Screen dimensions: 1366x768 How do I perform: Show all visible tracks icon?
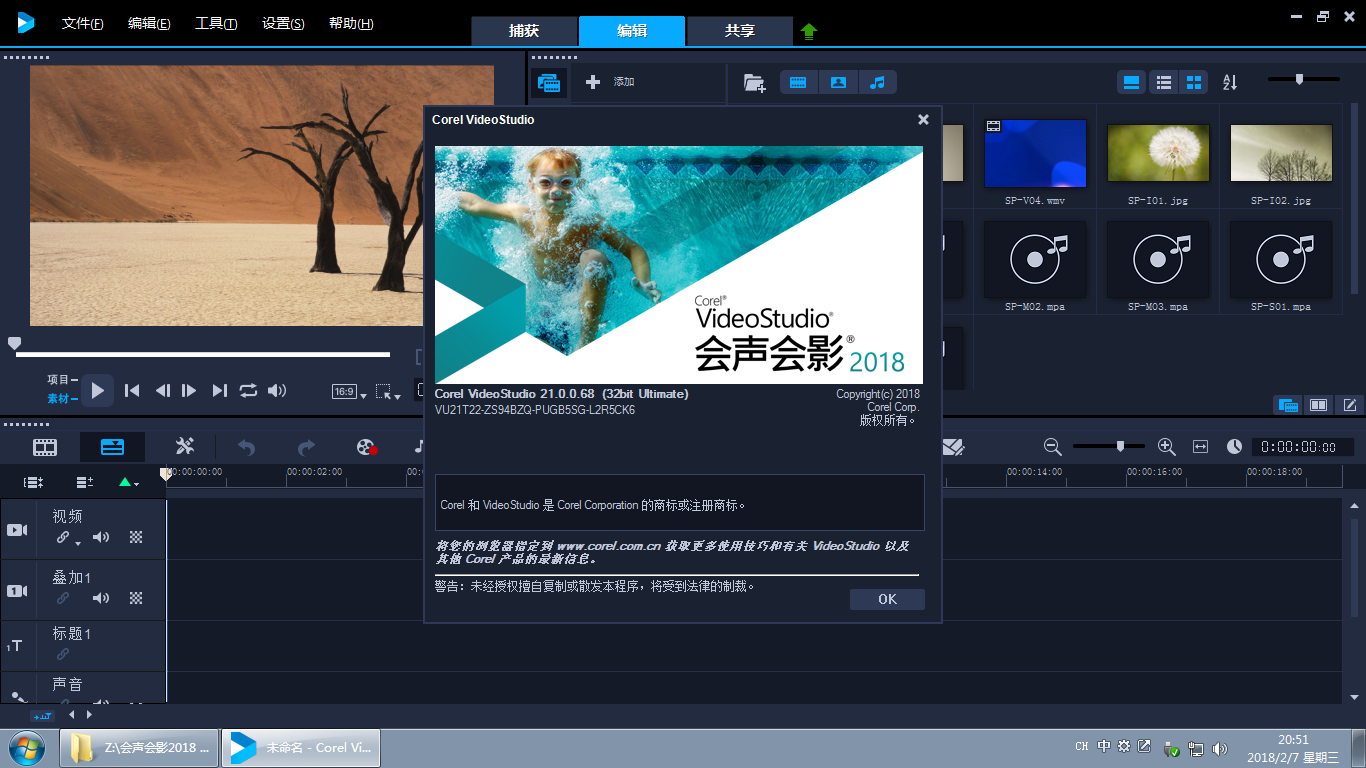tap(33, 482)
